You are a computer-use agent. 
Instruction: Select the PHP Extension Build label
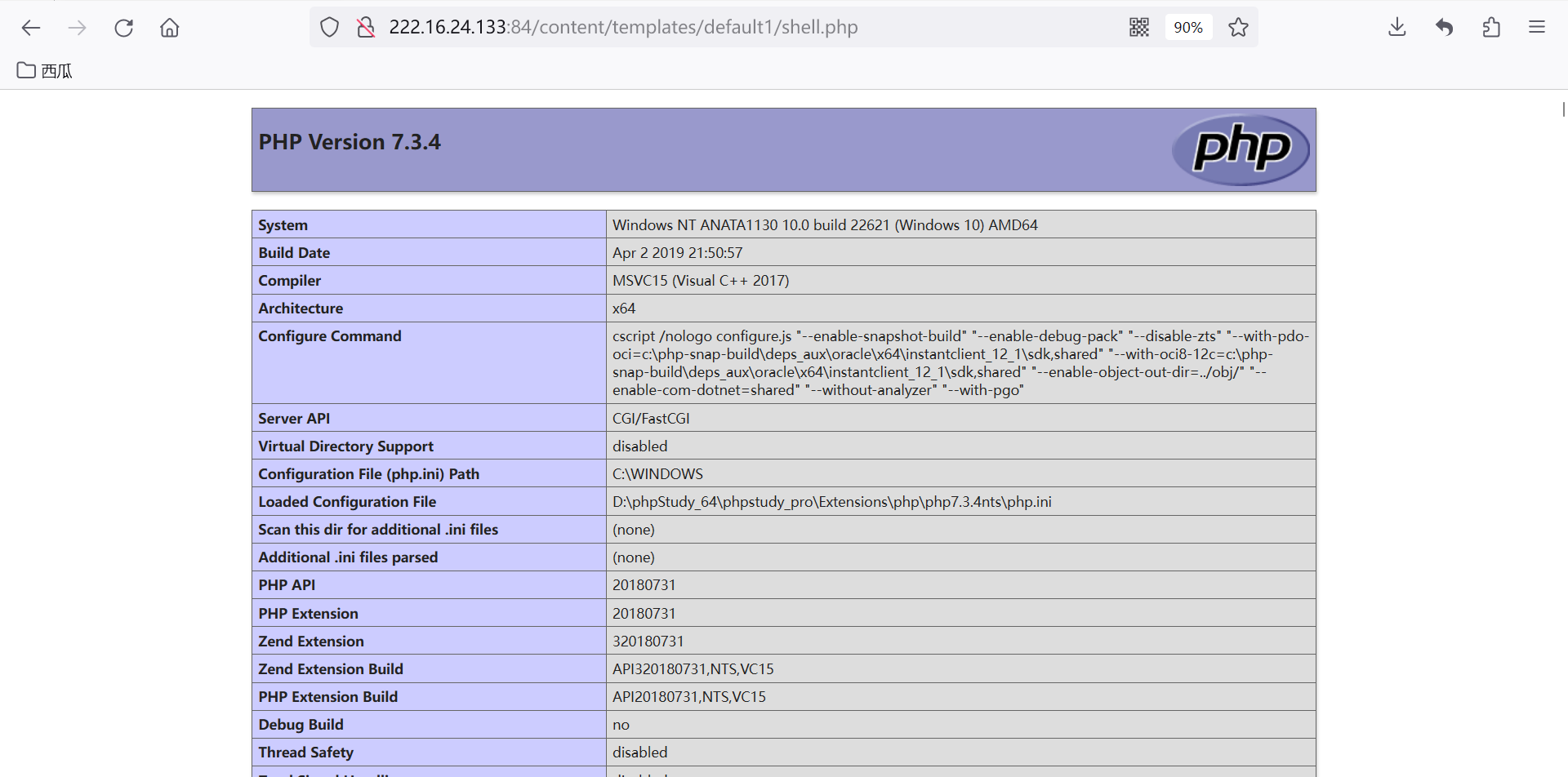(328, 697)
